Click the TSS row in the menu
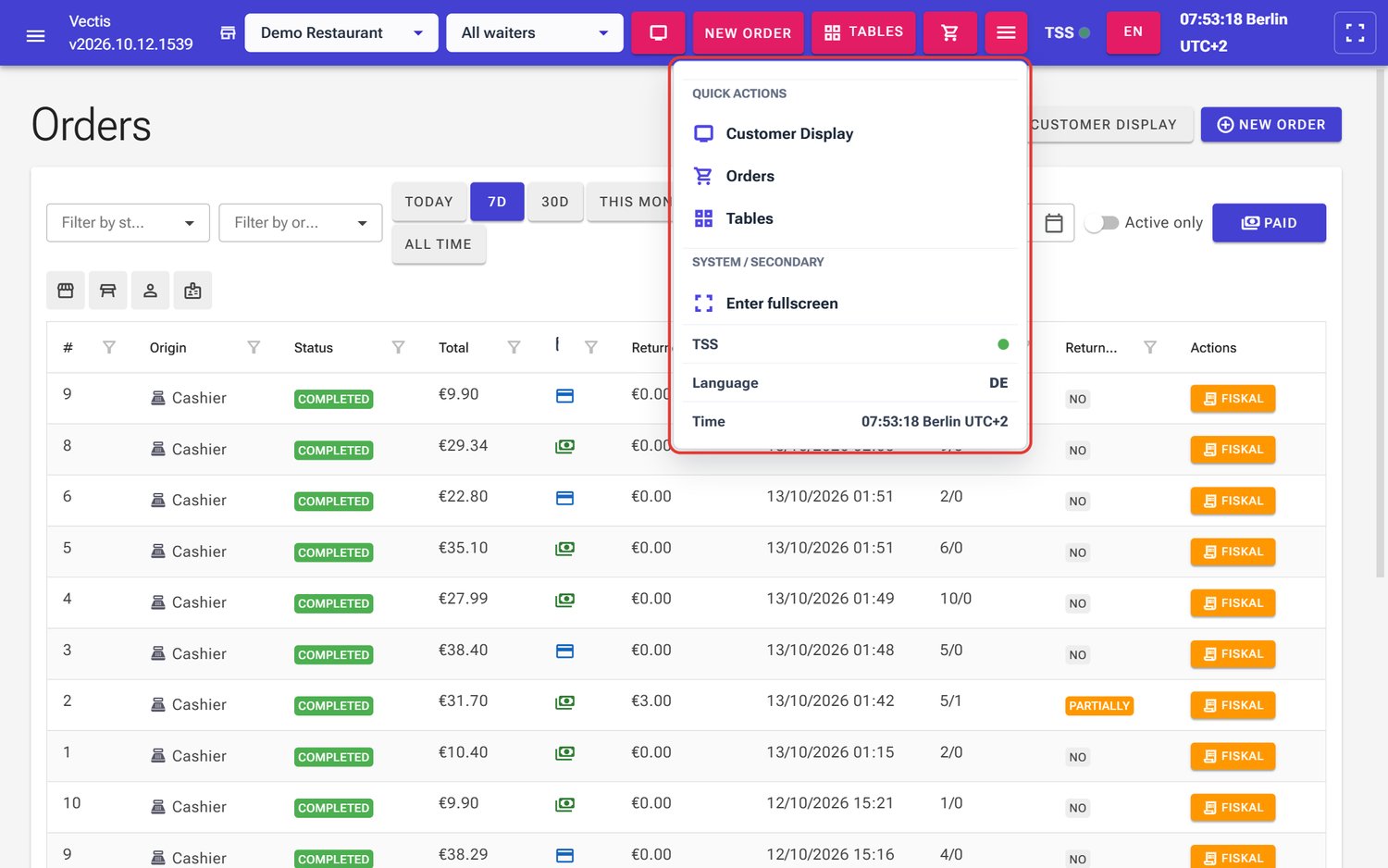The image size is (1388, 868). coord(849,344)
